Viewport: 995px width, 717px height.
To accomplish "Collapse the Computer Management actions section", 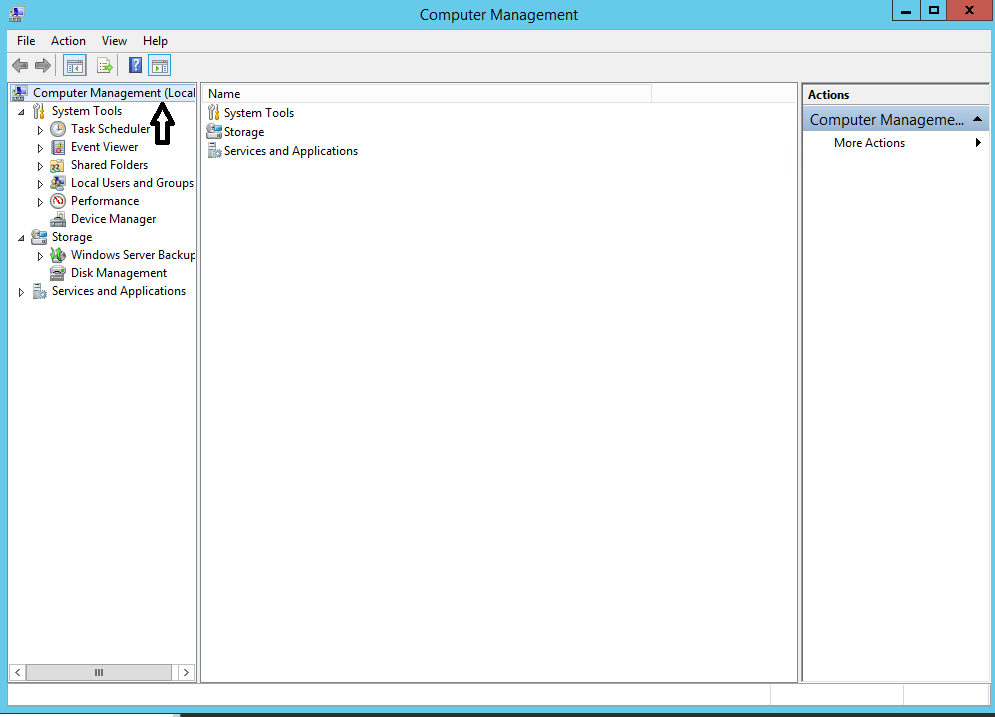I will coord(977,119).
